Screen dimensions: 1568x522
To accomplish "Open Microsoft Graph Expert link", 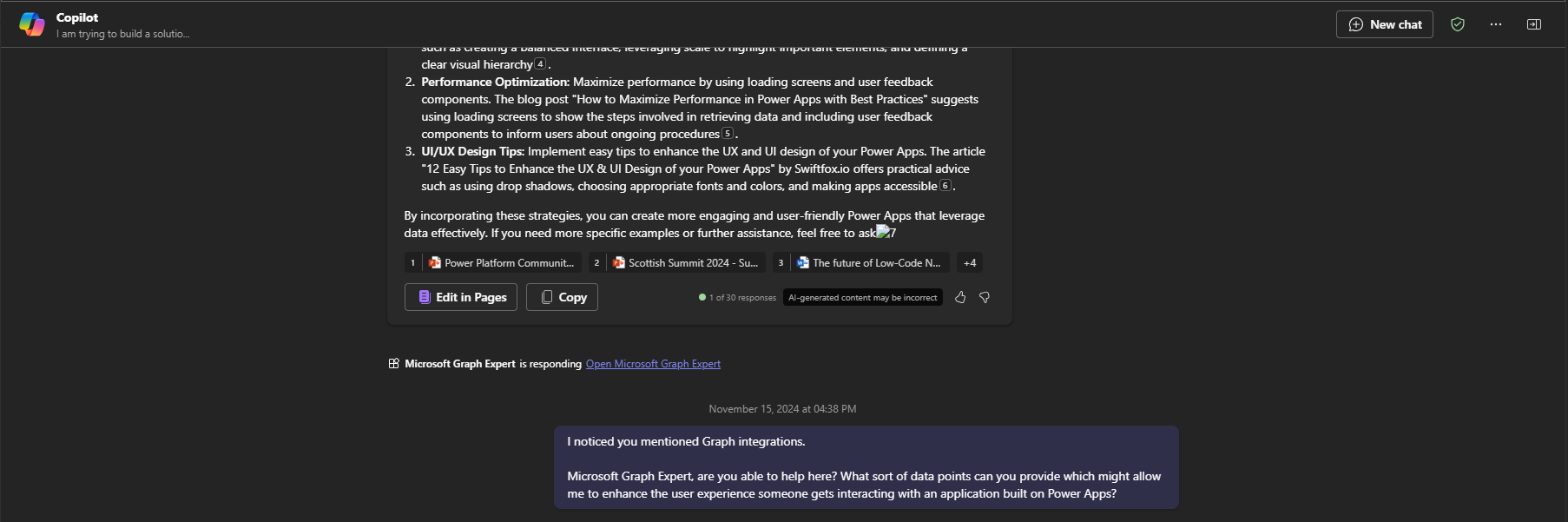I will click(x=653, y=364).
